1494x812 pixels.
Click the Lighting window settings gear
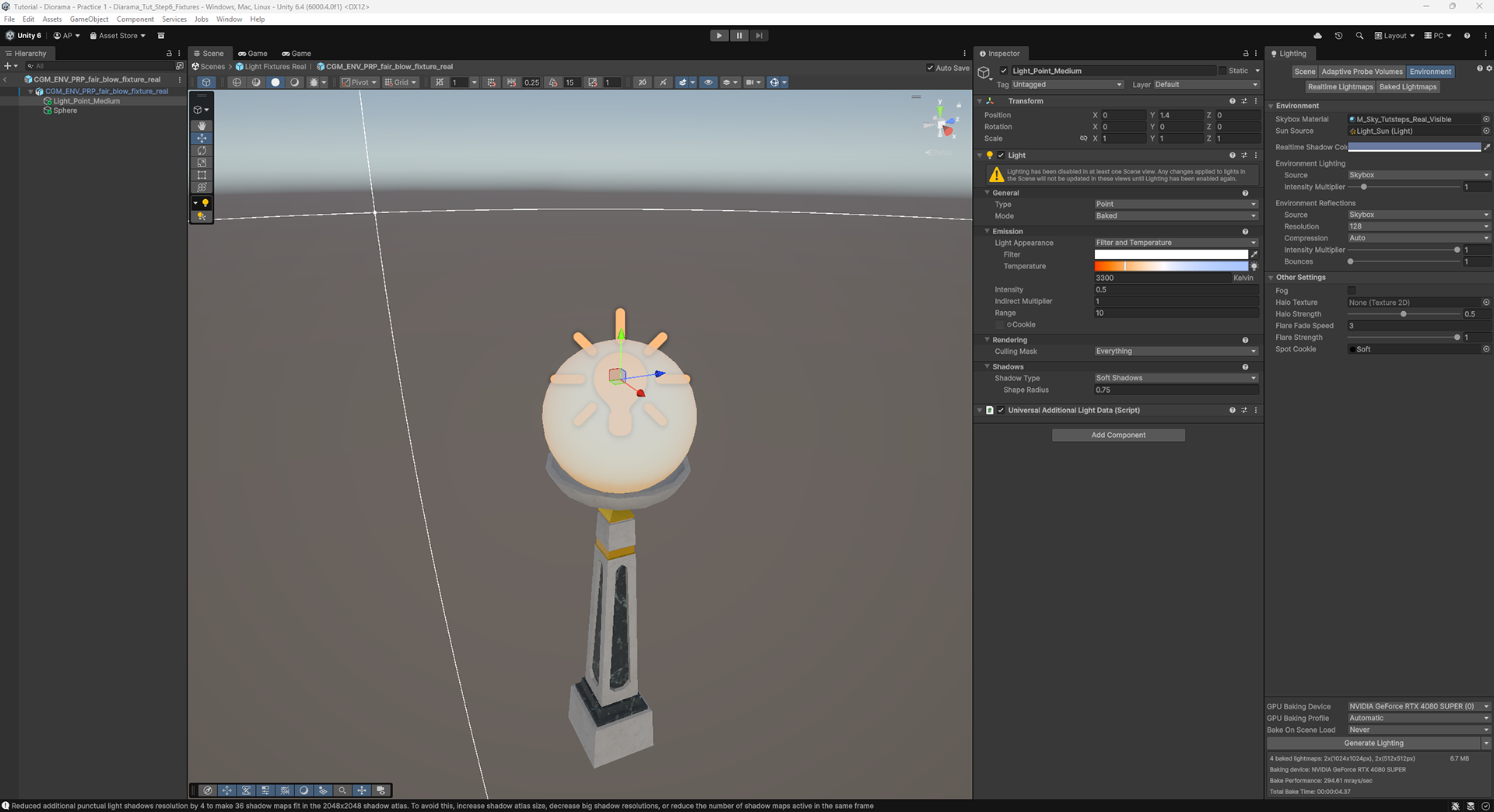coord(1489,68)
